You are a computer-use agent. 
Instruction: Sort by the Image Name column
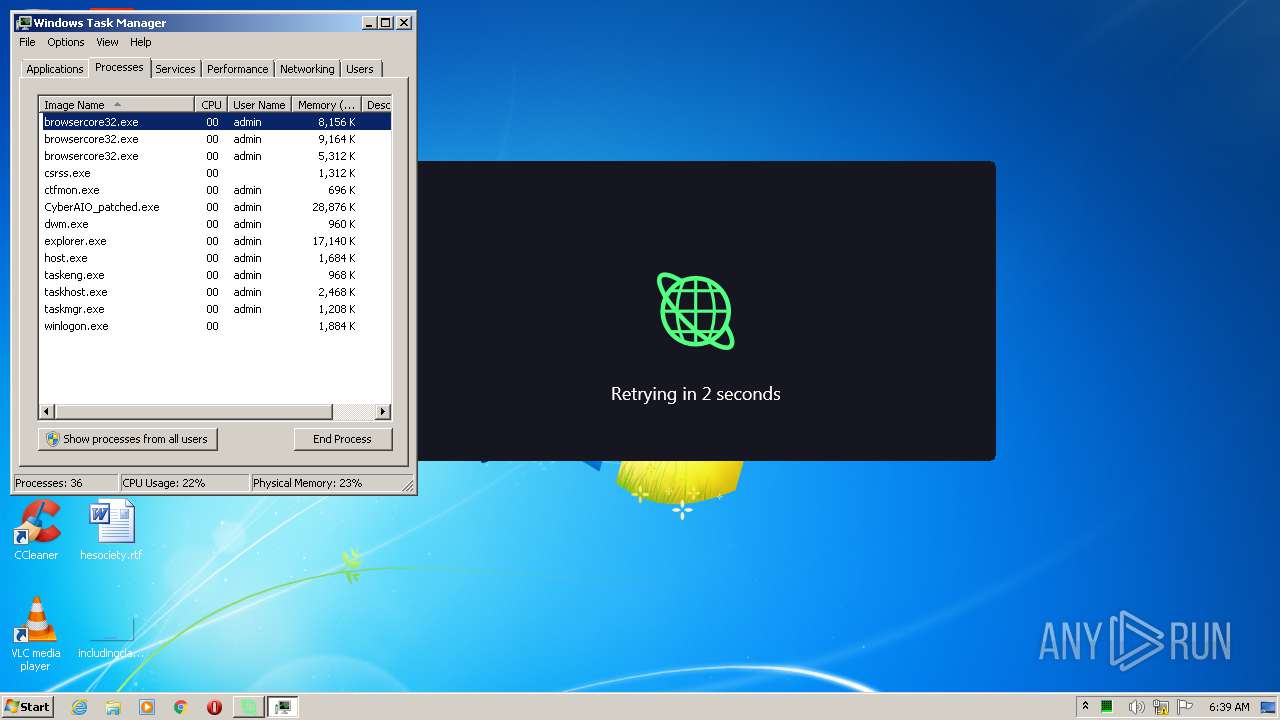tap(116, 105)
